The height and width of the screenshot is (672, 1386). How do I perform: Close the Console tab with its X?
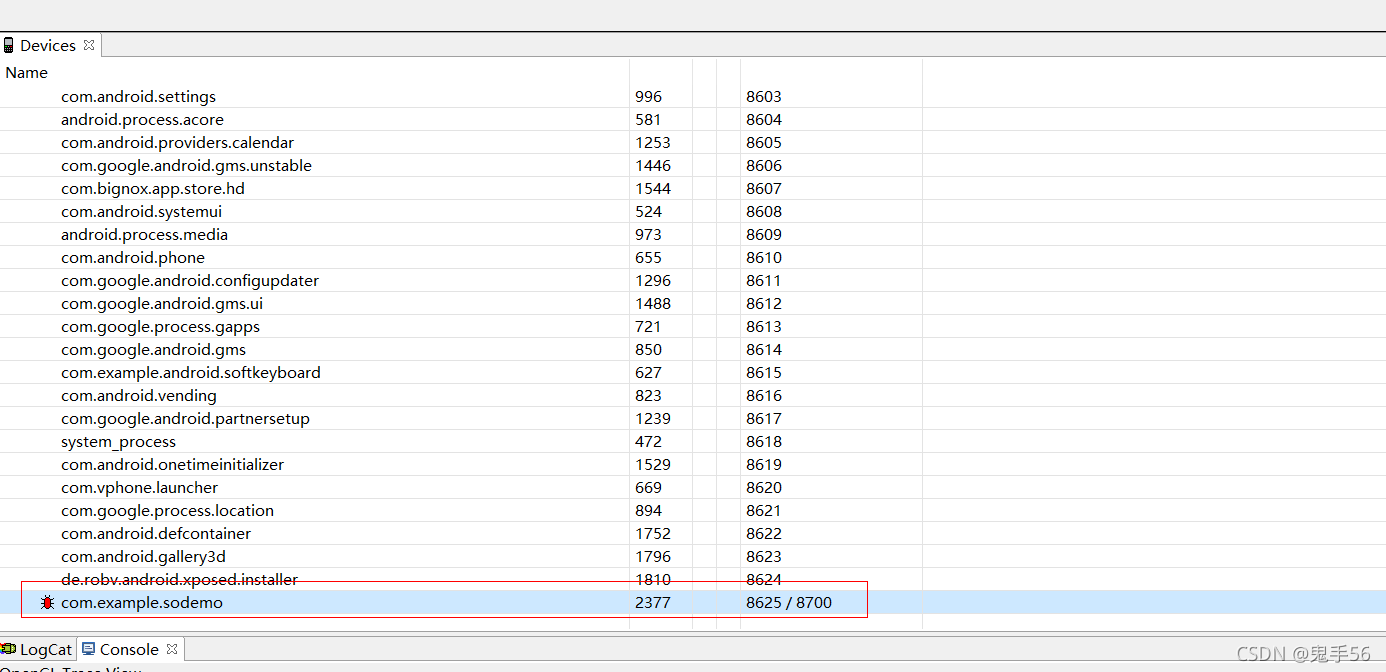172,649
